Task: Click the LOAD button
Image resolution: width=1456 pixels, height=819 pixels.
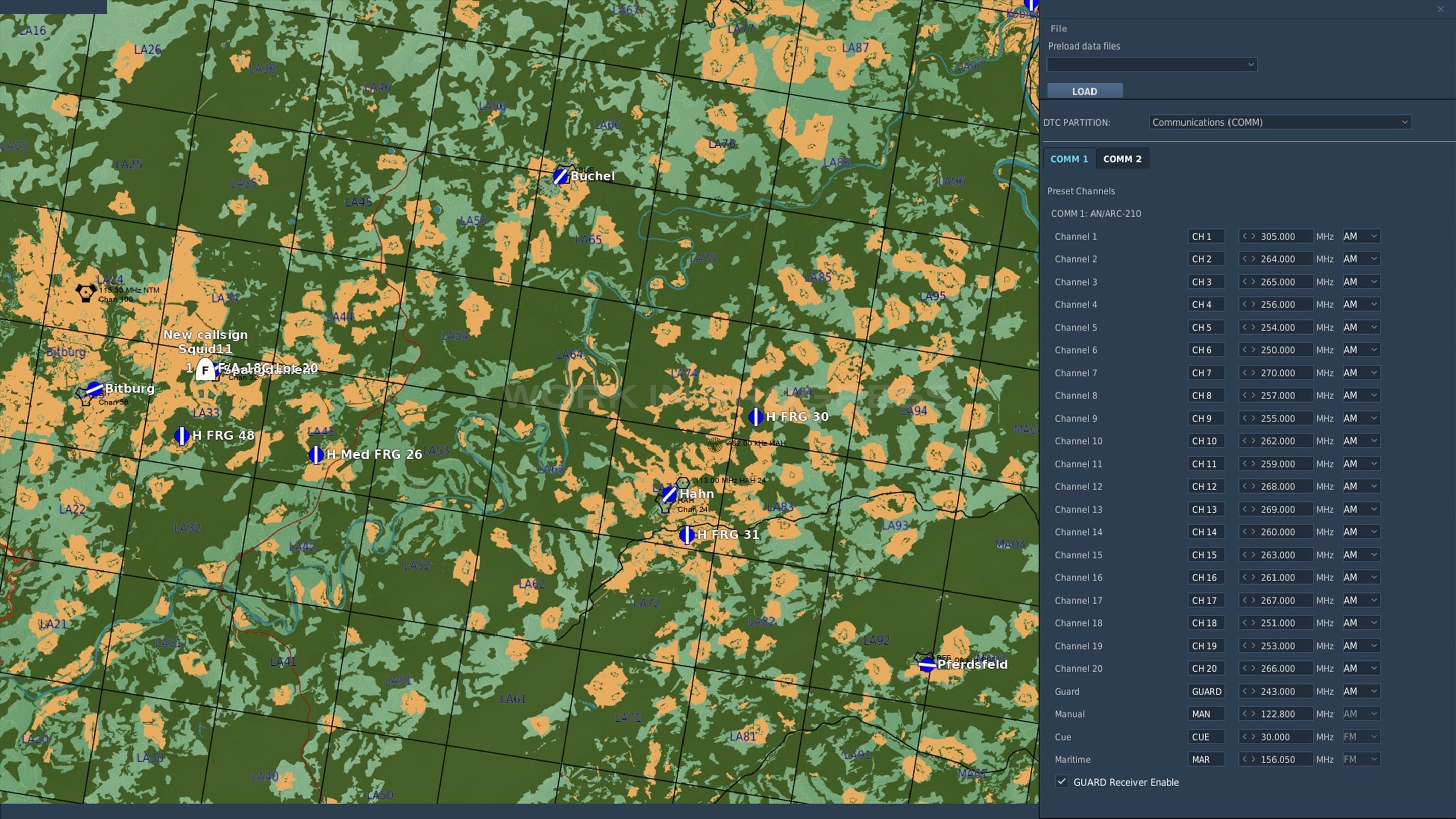Action: point(1084,91)
